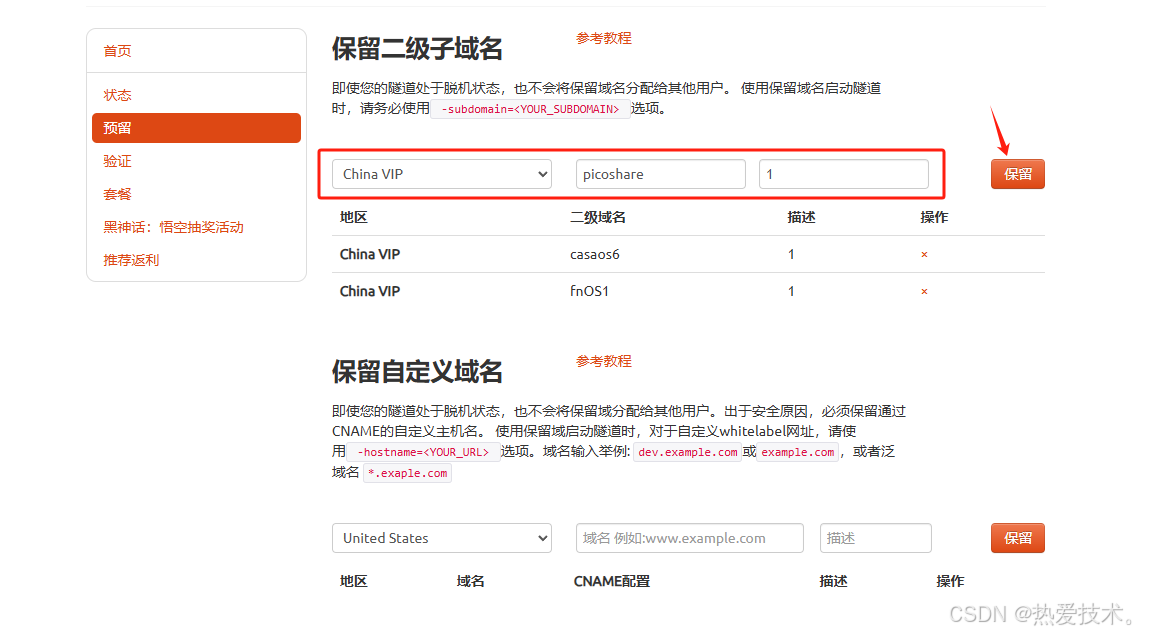1150x634 pixels.
Task: Expand the China VIP region dropdown
Action: tap(442, 174)
